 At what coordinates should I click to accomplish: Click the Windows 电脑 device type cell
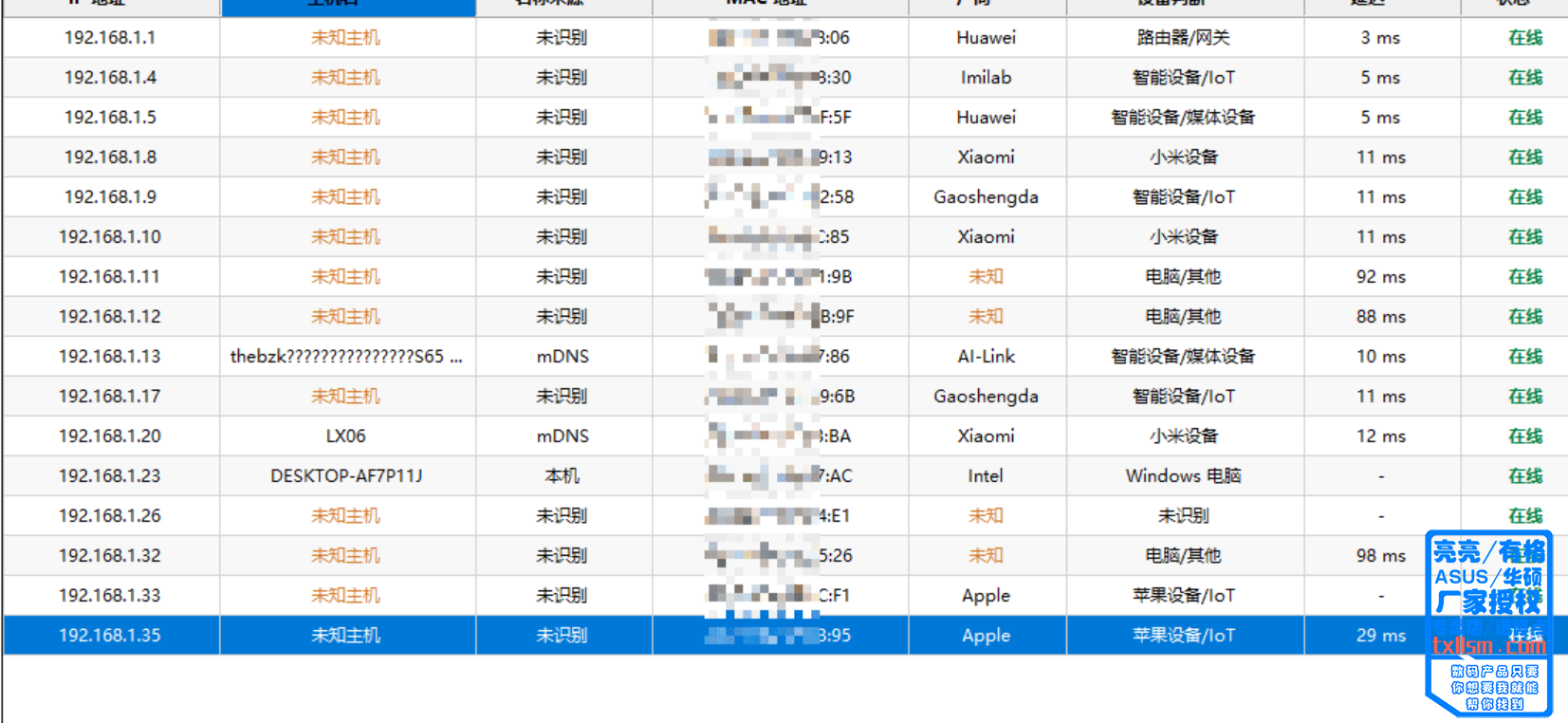click(x=1182, y=475)
